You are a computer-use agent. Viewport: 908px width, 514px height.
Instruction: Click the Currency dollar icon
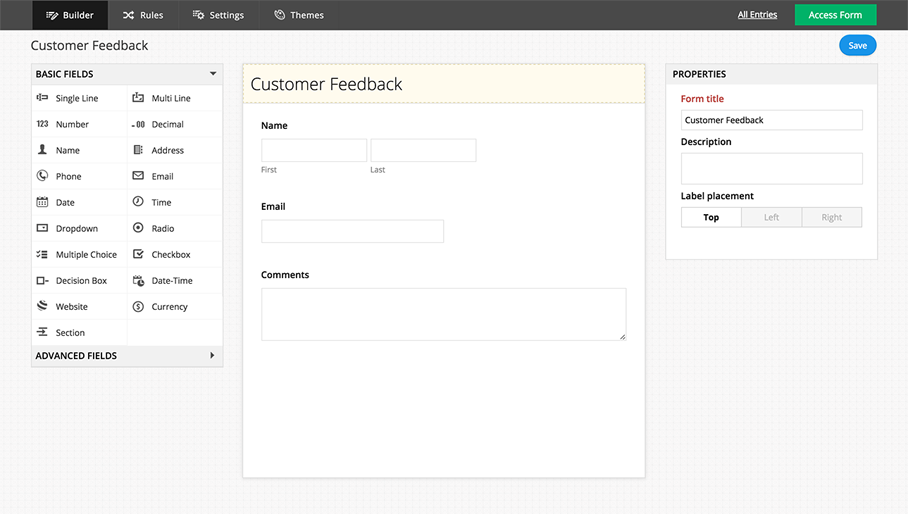pyautogui.click(x=138, y=307)
